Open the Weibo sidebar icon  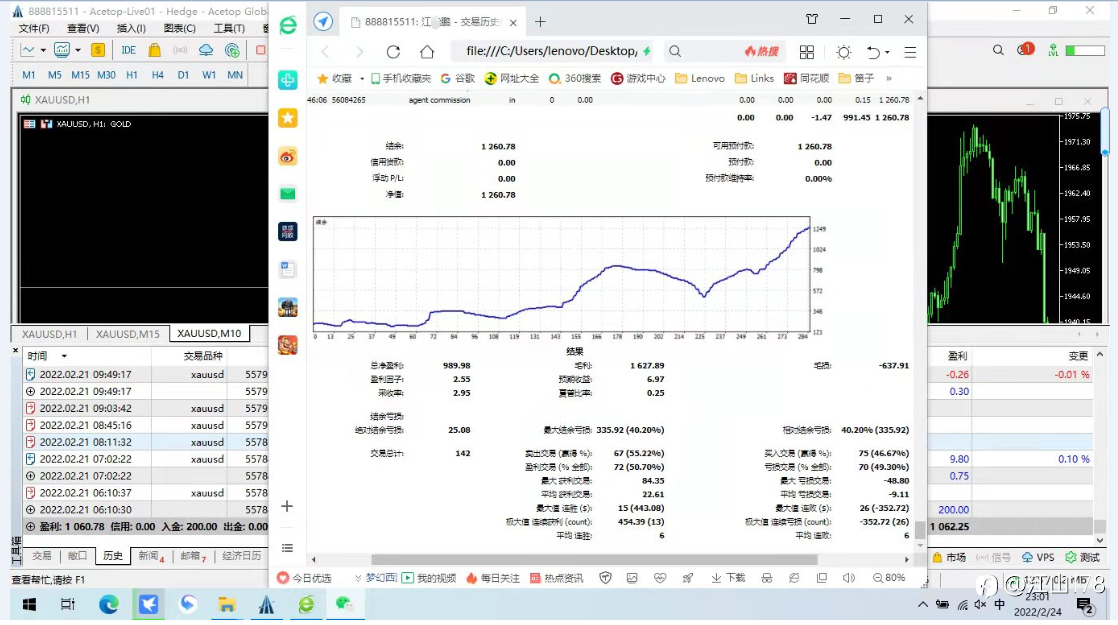[x=287, y=156]
